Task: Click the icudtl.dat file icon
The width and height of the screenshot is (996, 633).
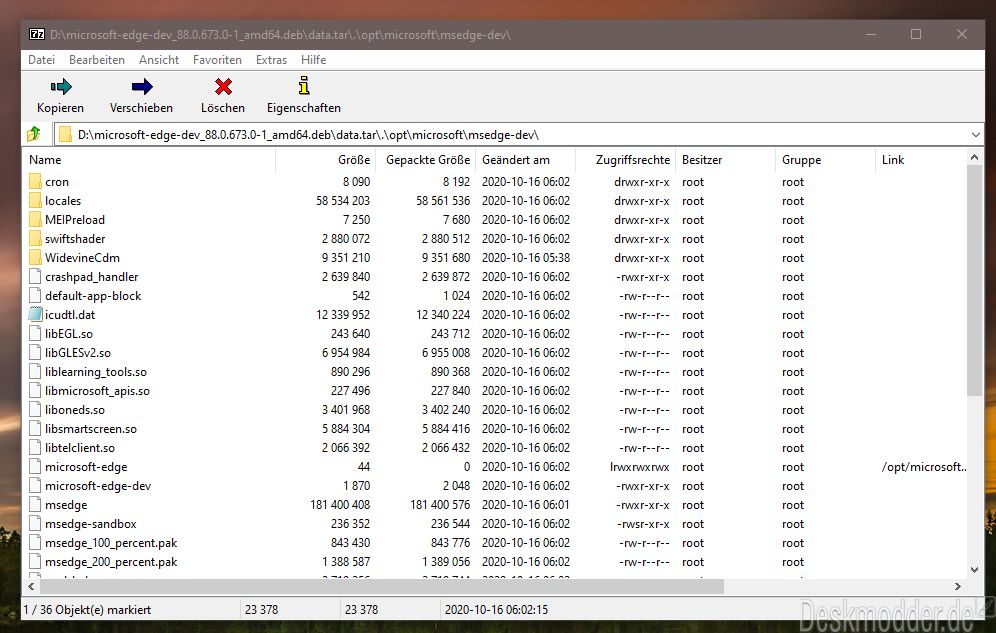Action: point(35,314)
